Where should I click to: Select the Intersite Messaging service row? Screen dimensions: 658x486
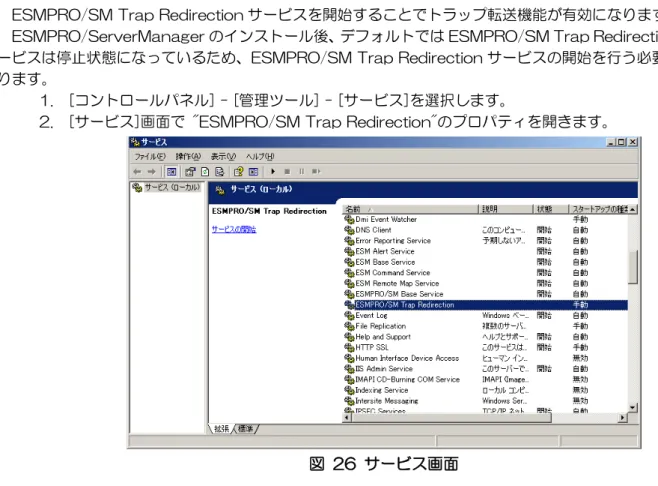[486, 401]
